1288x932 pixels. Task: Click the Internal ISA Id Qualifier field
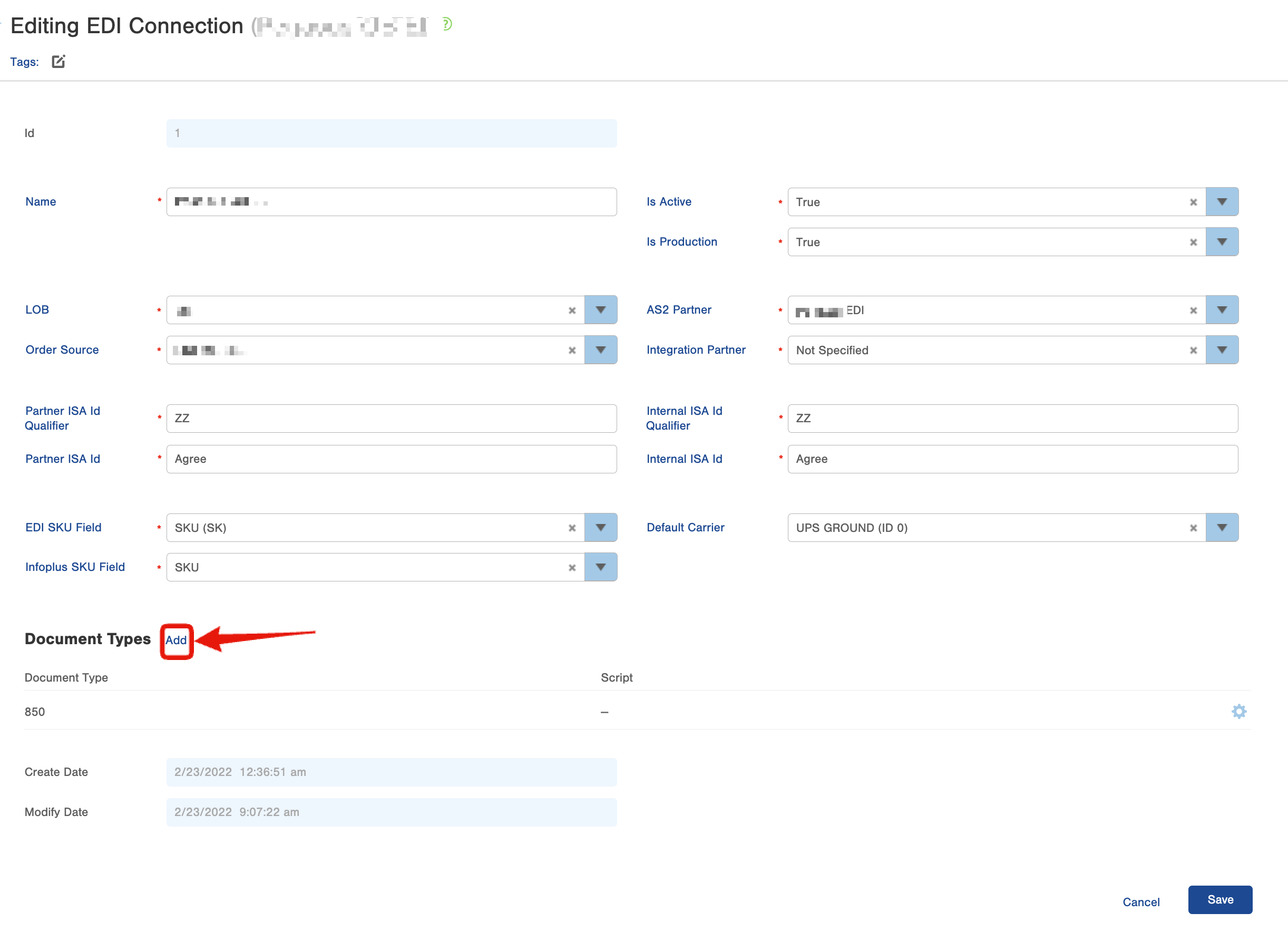1012,419
